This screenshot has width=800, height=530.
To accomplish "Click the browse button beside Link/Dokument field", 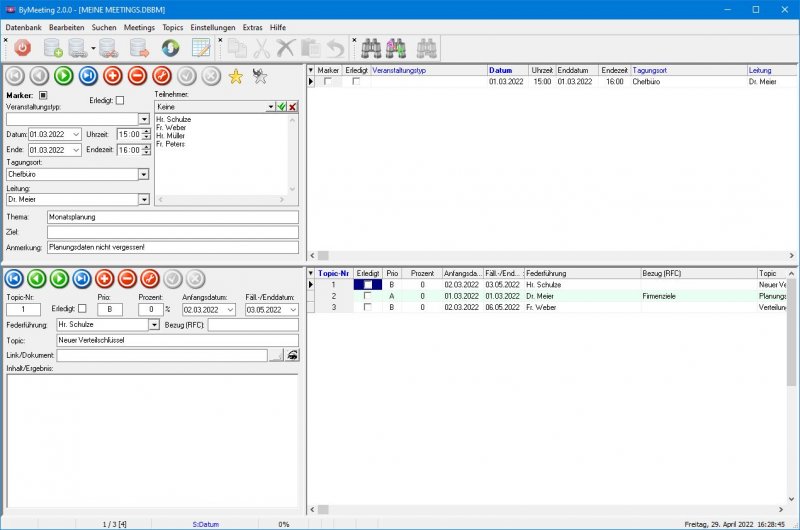I will (x=275, y=355).
